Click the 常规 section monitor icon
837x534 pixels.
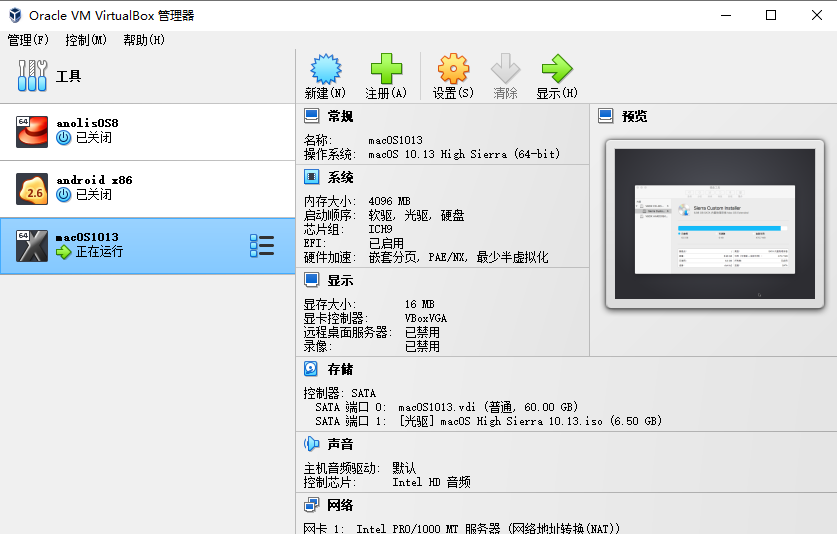coord(312,115)
